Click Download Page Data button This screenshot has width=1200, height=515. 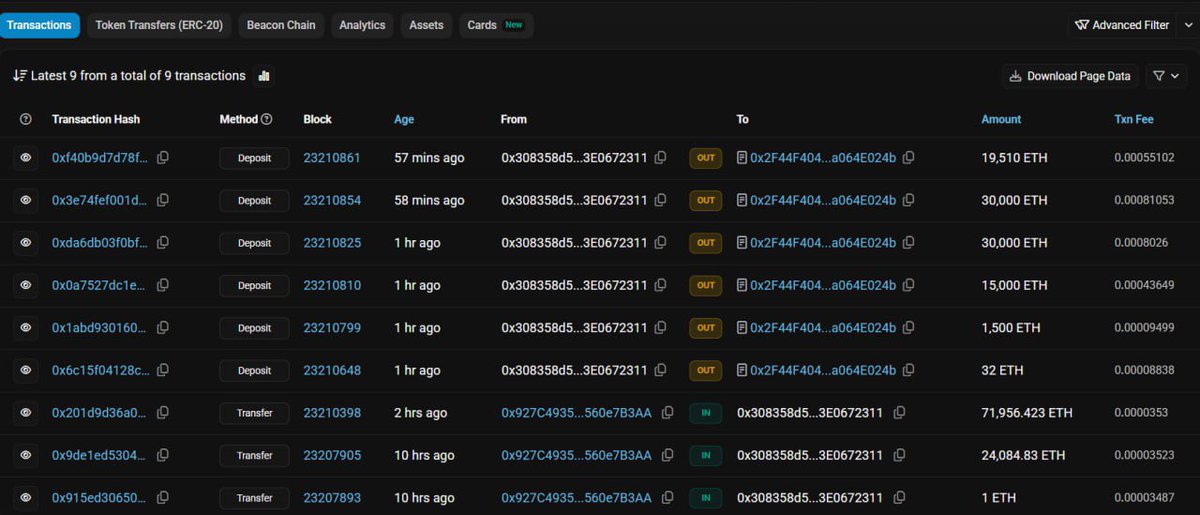click(x=1070, y=76)
